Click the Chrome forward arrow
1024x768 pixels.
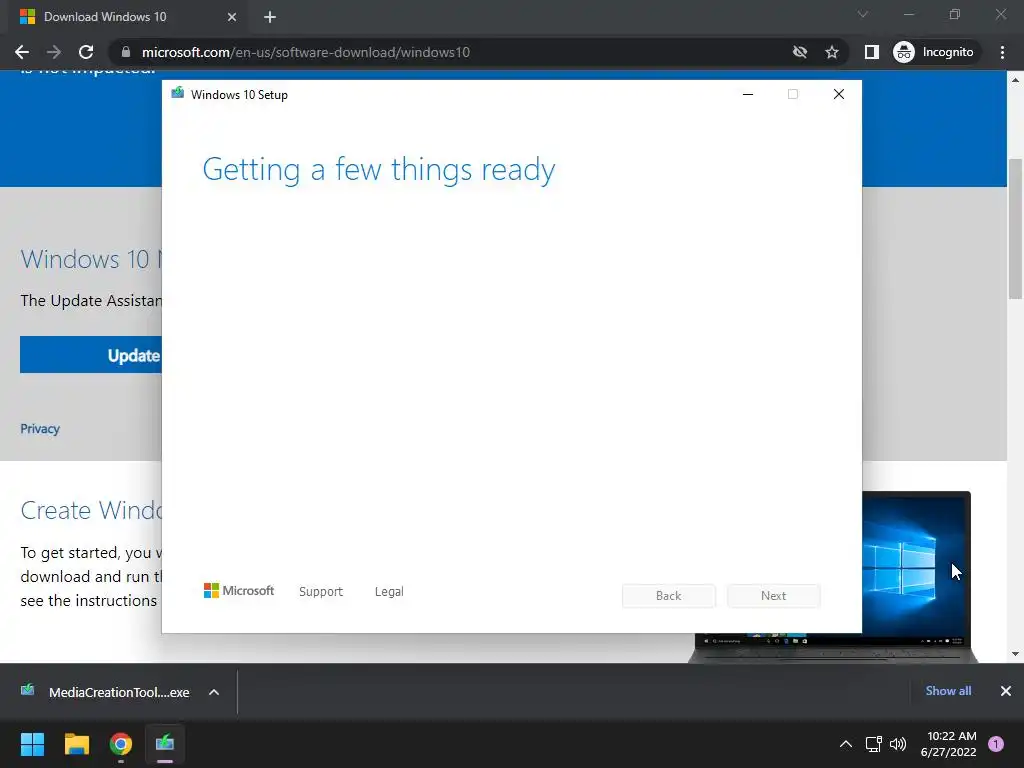(x=54, y=52)
